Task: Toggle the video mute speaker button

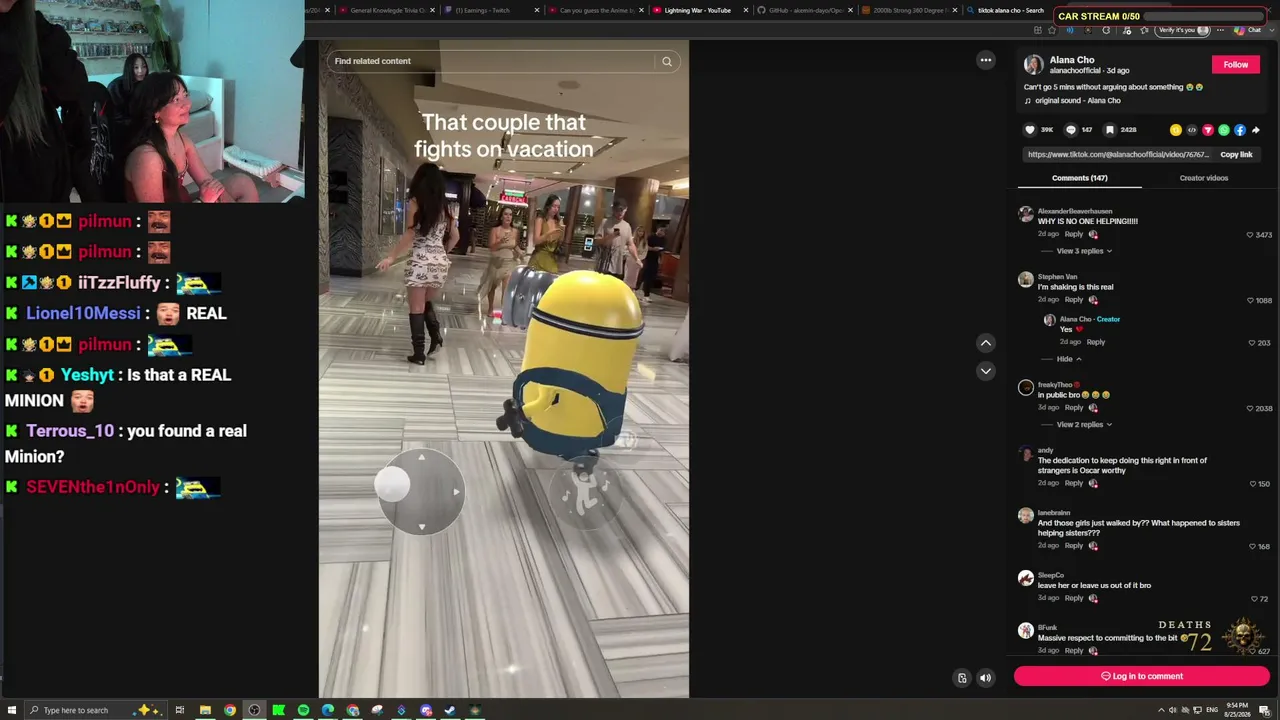Action: coord(985,678)
